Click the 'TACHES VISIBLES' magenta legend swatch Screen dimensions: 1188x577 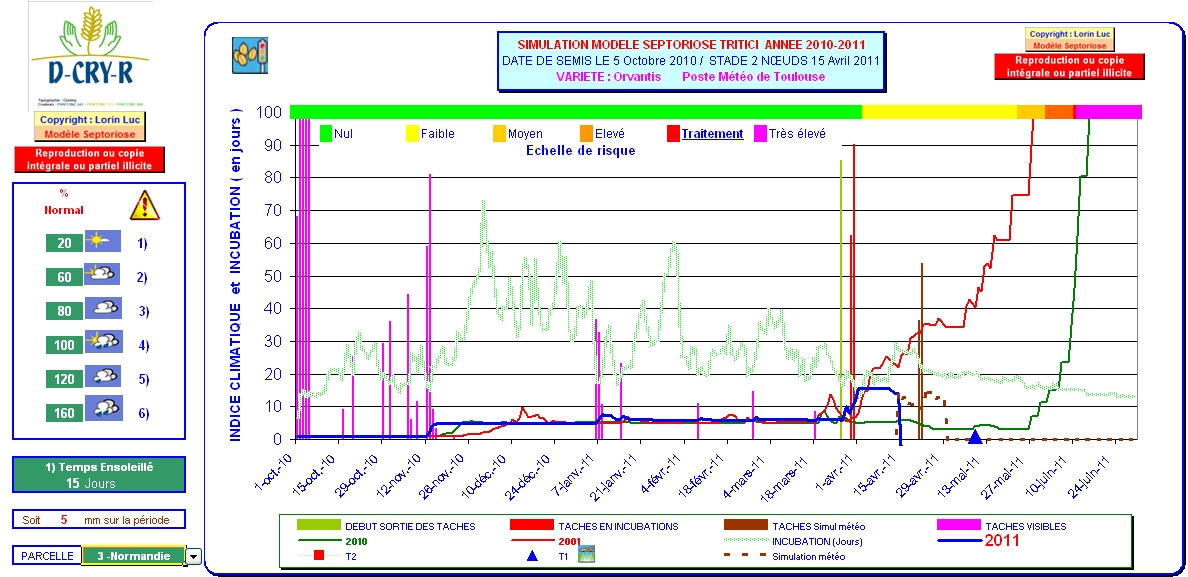point(958,526)
